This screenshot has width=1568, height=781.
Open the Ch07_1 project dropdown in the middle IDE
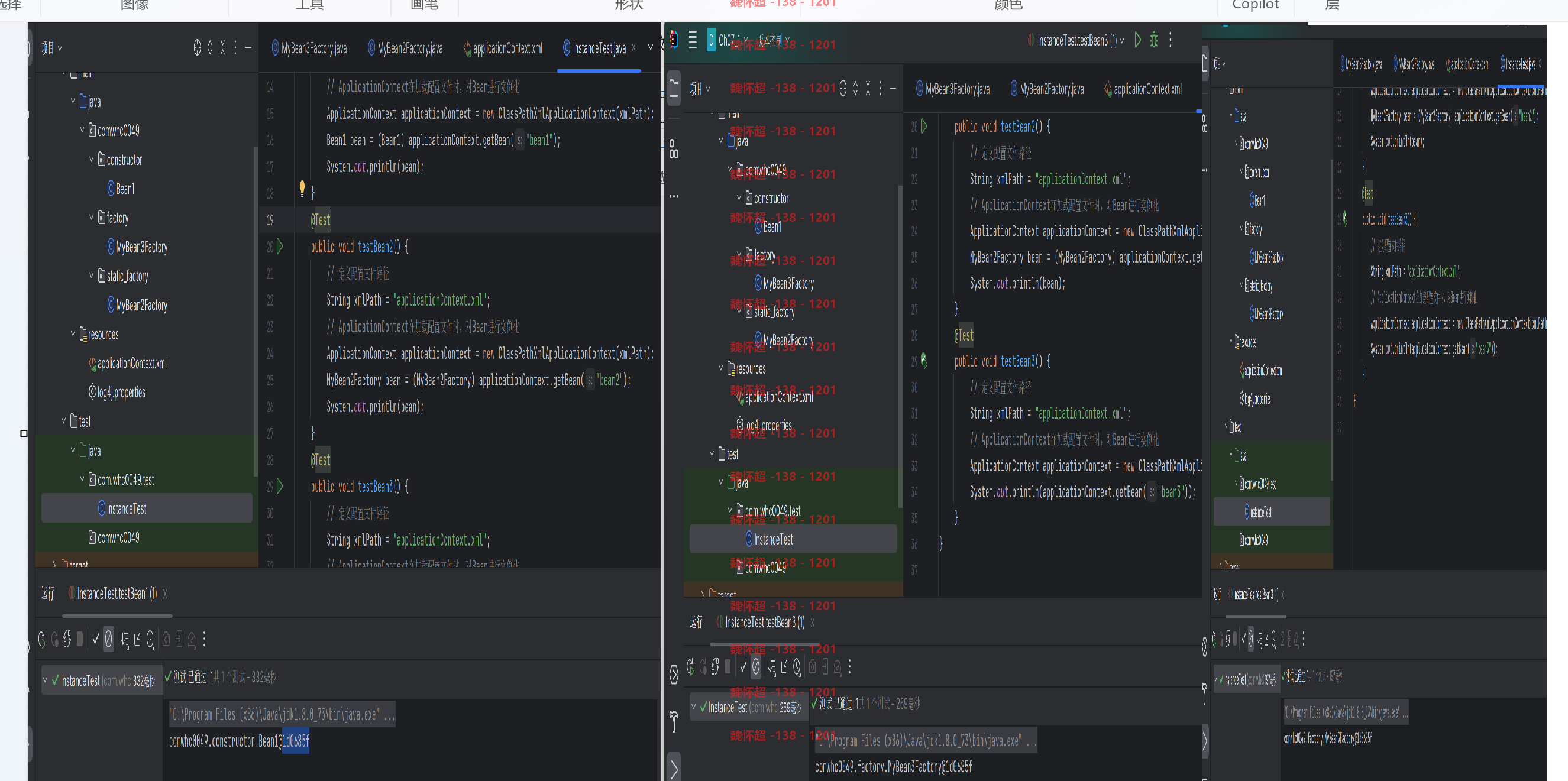click(728, 40)
